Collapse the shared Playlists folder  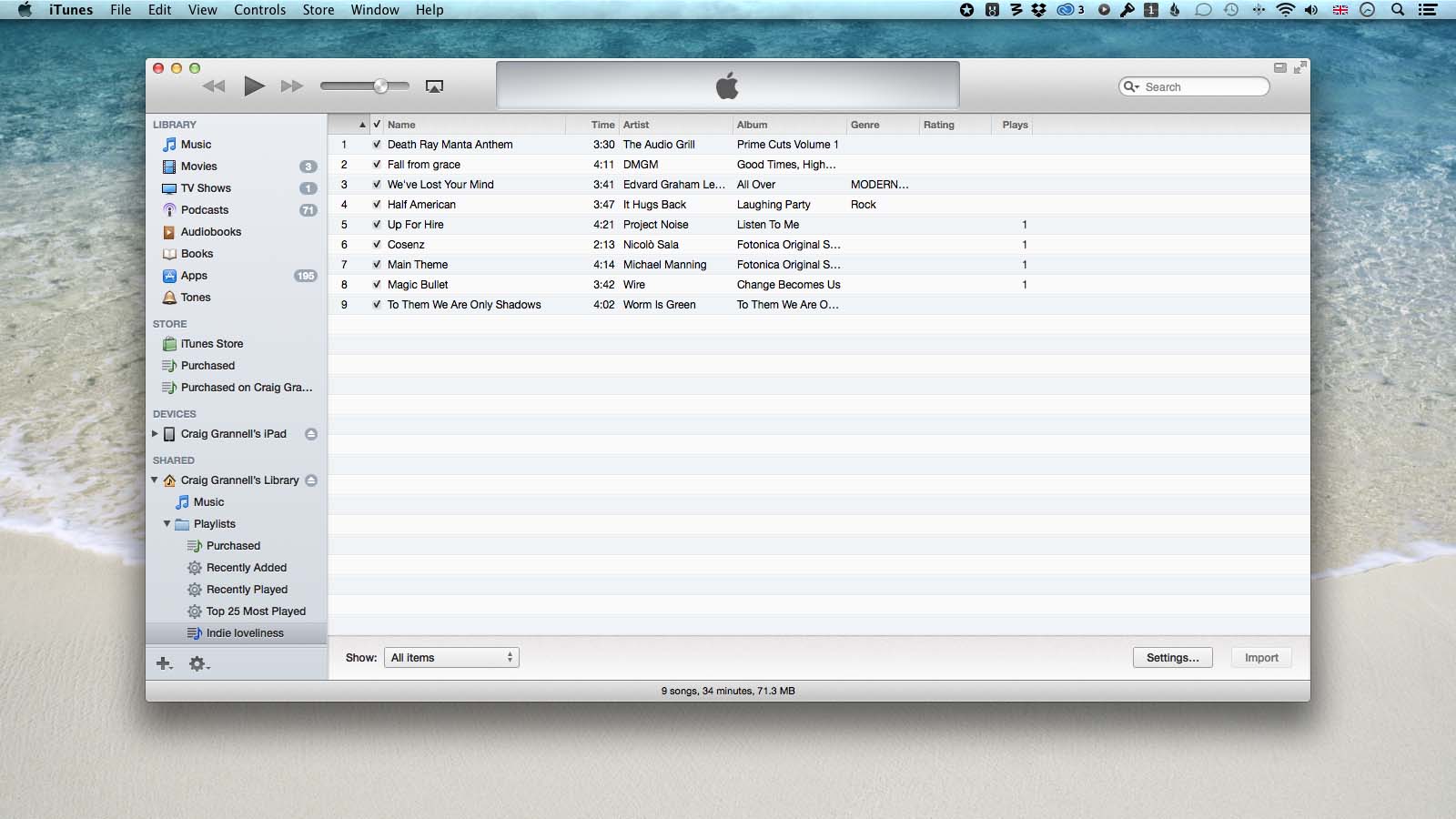tap(167, 524)
